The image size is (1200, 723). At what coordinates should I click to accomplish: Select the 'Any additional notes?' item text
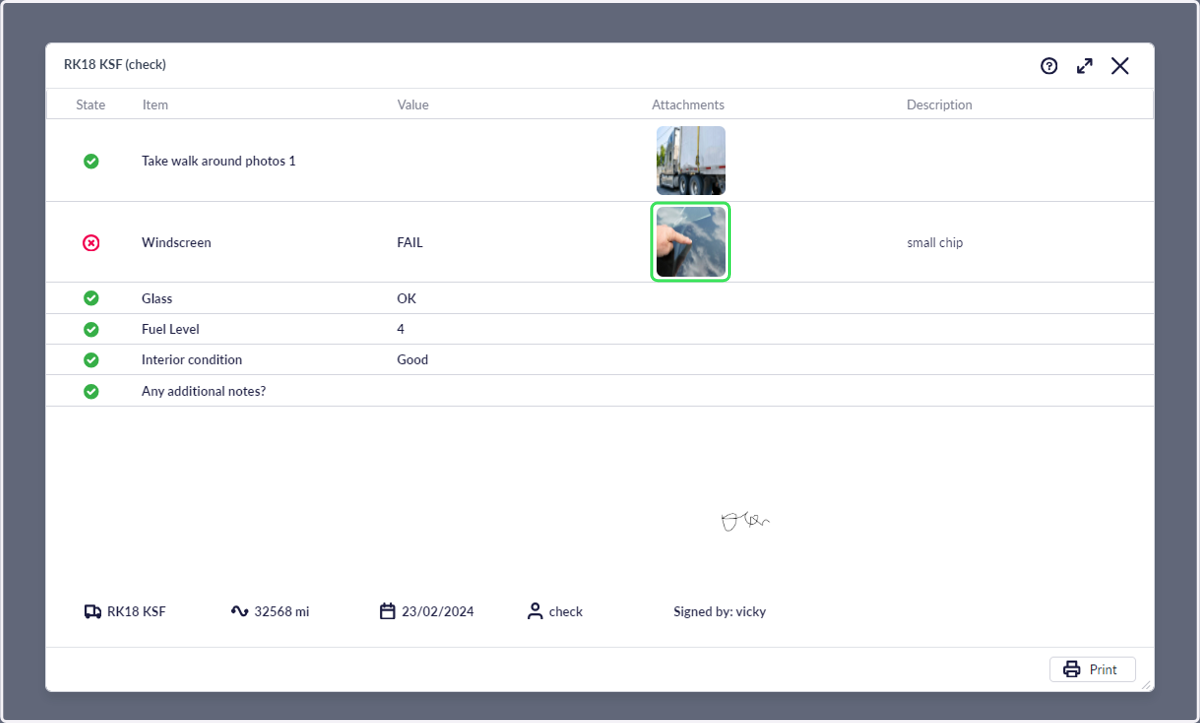(x=204, y=391)
